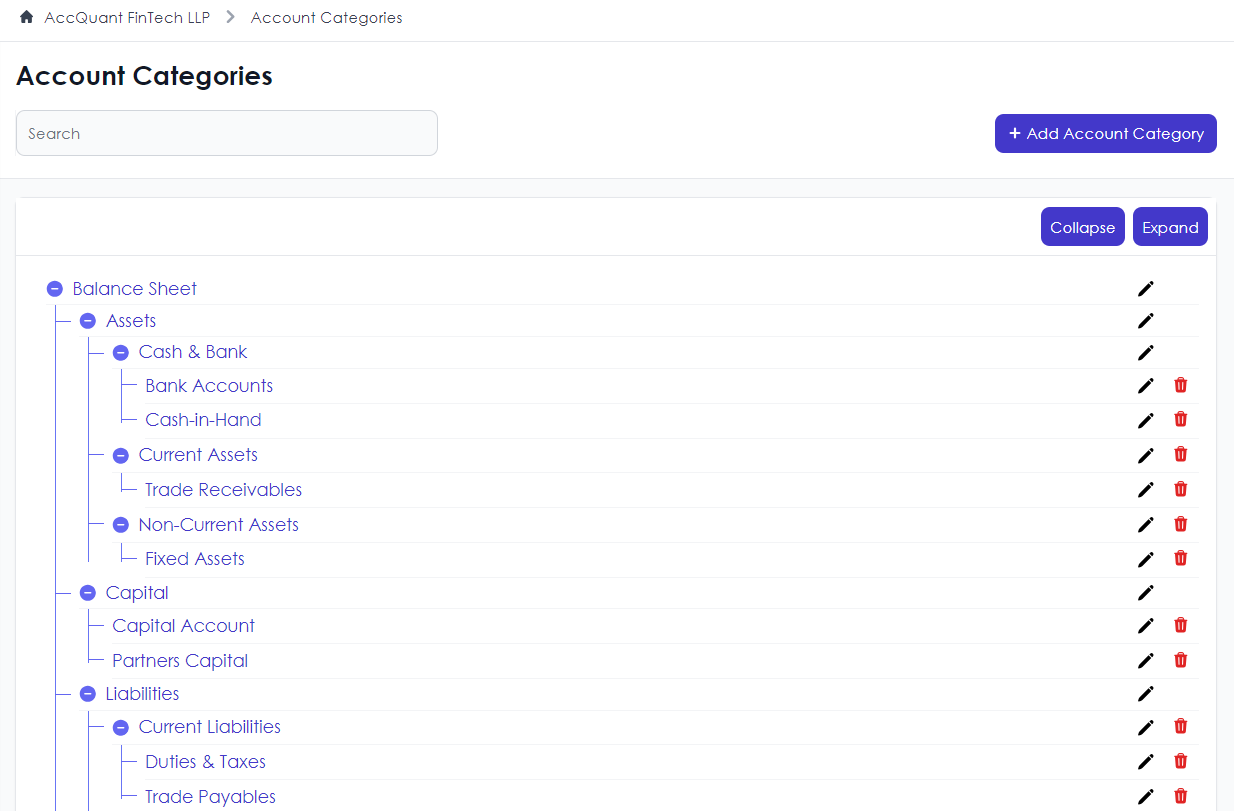
Task: Click Add Account Category
Action: 1105,133
